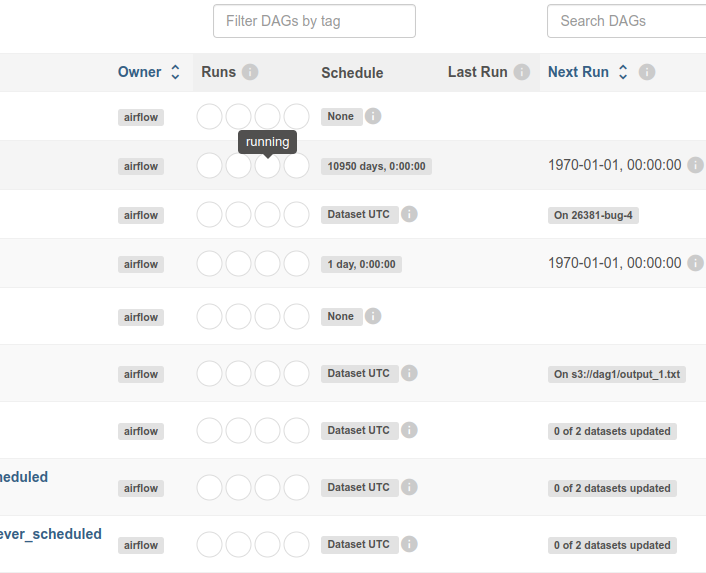
Task: Click the Runs column info icon
Action: click(250, 72)
